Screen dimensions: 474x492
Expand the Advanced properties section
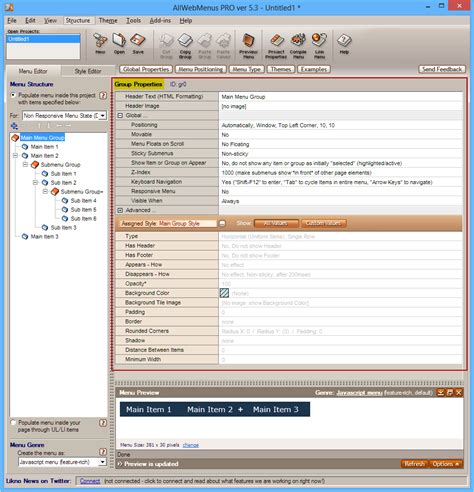pos(120,210)
